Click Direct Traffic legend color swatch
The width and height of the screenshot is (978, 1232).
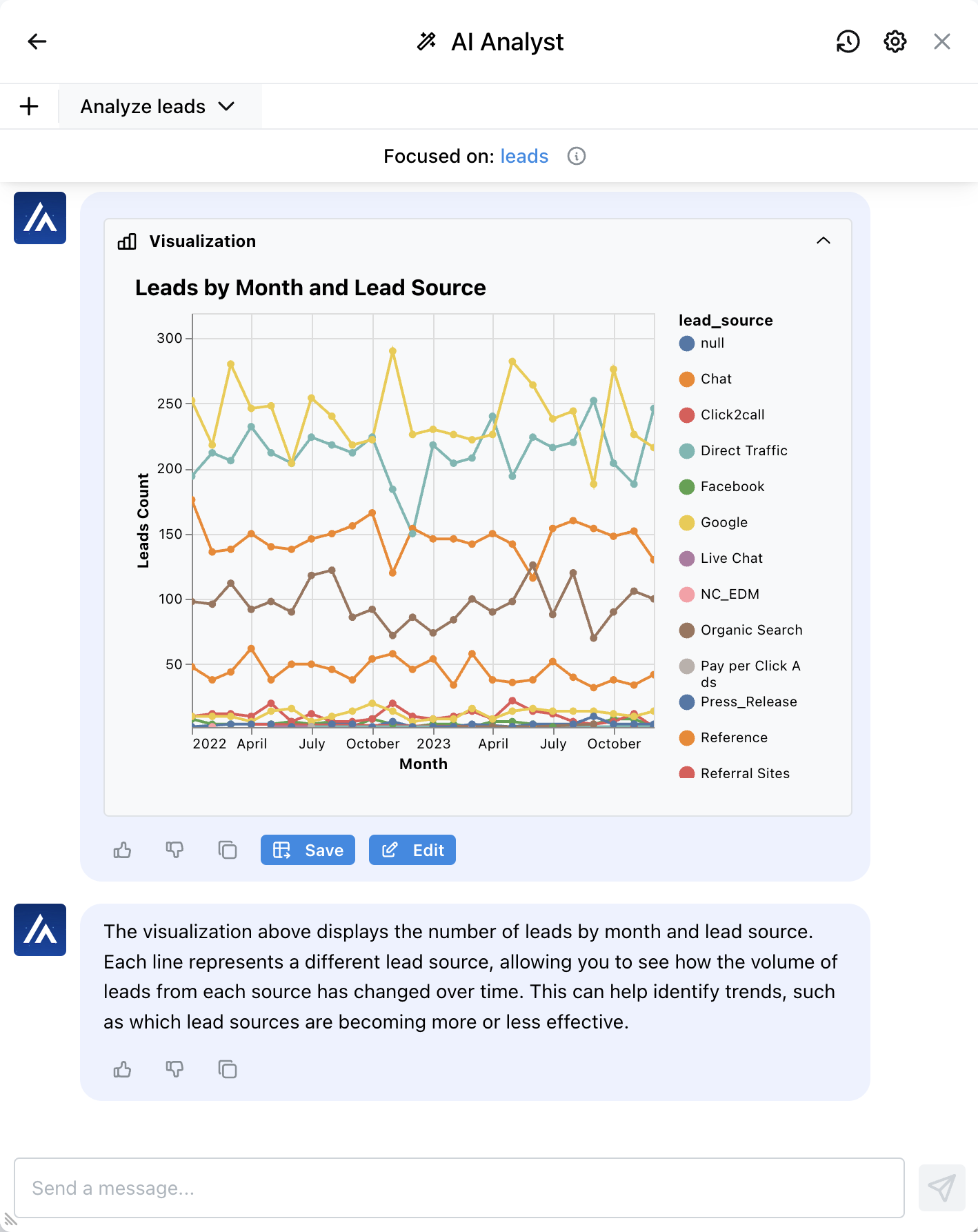pyautogui.click(x=687, y=451)
